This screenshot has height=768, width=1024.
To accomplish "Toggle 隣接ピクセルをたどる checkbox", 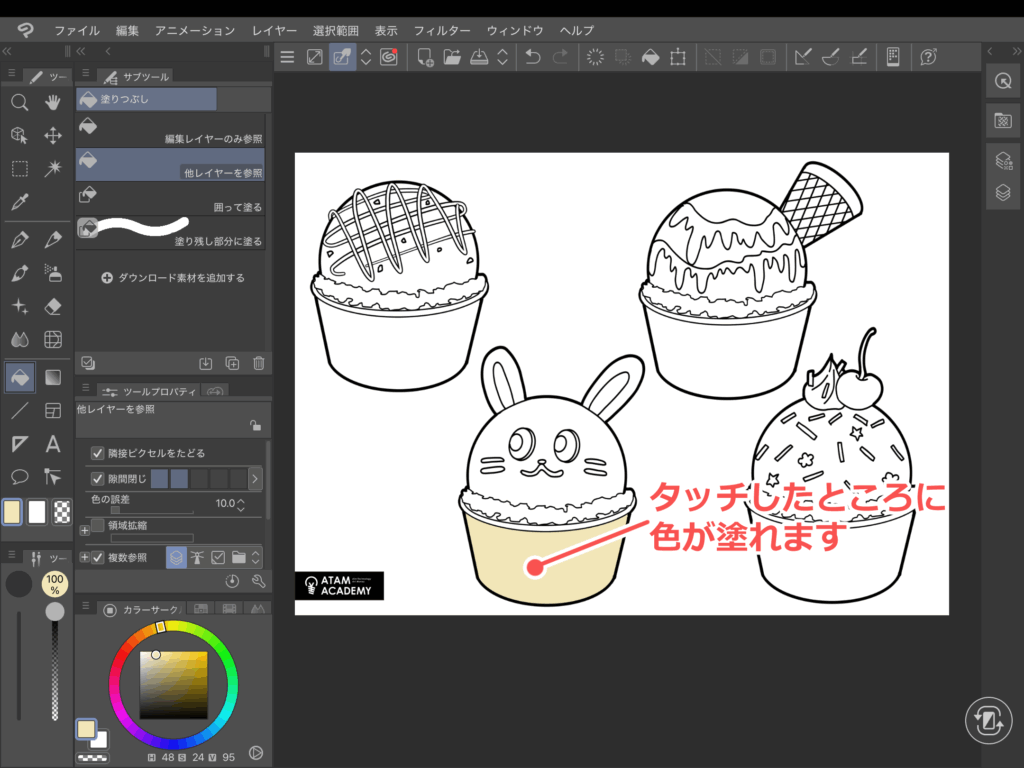I will coord(98,453).
